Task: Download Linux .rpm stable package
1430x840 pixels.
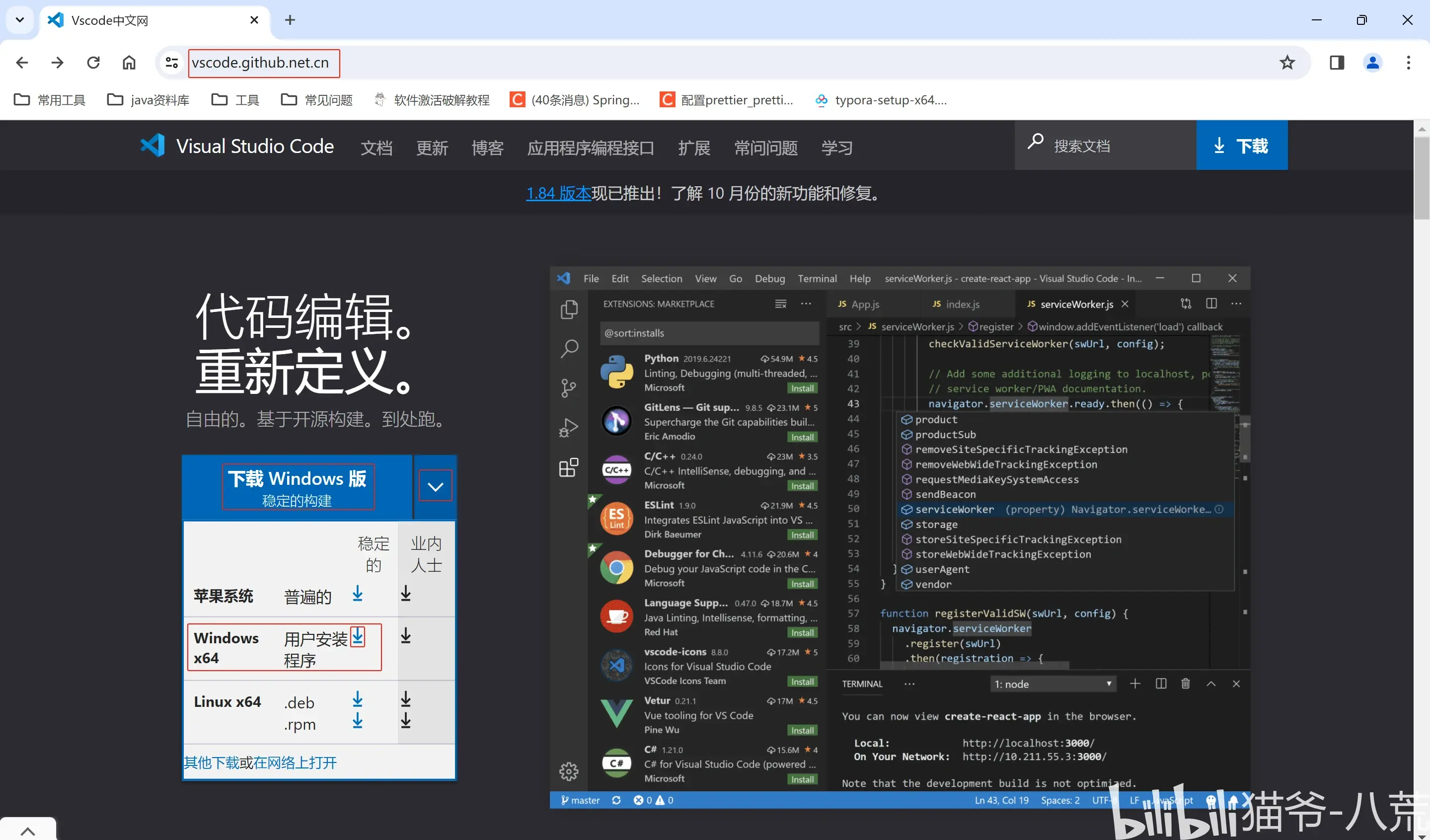Action: point(358,721)
